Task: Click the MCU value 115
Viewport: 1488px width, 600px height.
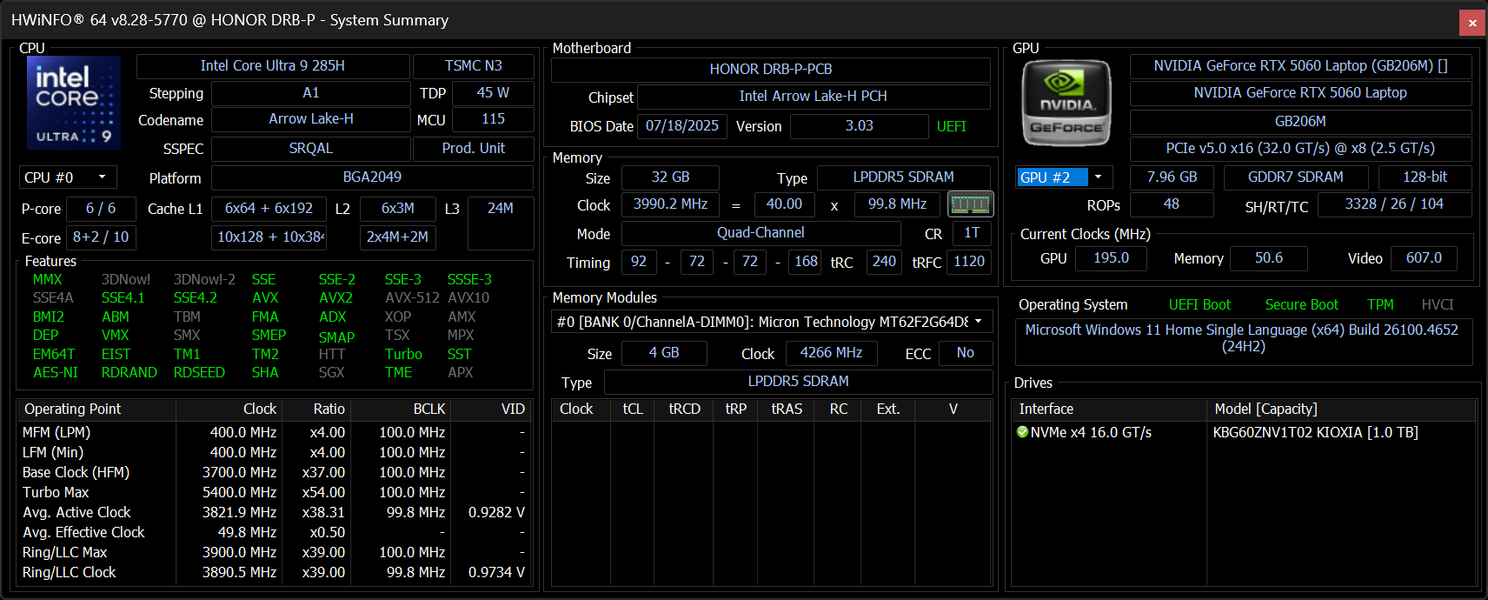Action: 493,119
